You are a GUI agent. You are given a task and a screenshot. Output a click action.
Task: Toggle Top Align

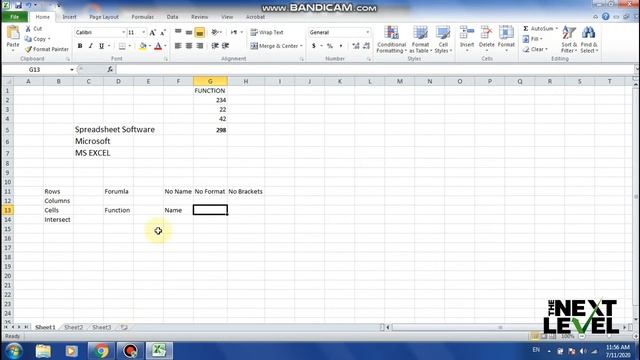(178, 32)
